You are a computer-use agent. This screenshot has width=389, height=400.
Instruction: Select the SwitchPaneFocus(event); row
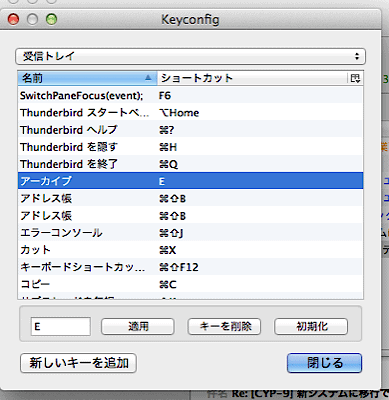tap(190, 96)
